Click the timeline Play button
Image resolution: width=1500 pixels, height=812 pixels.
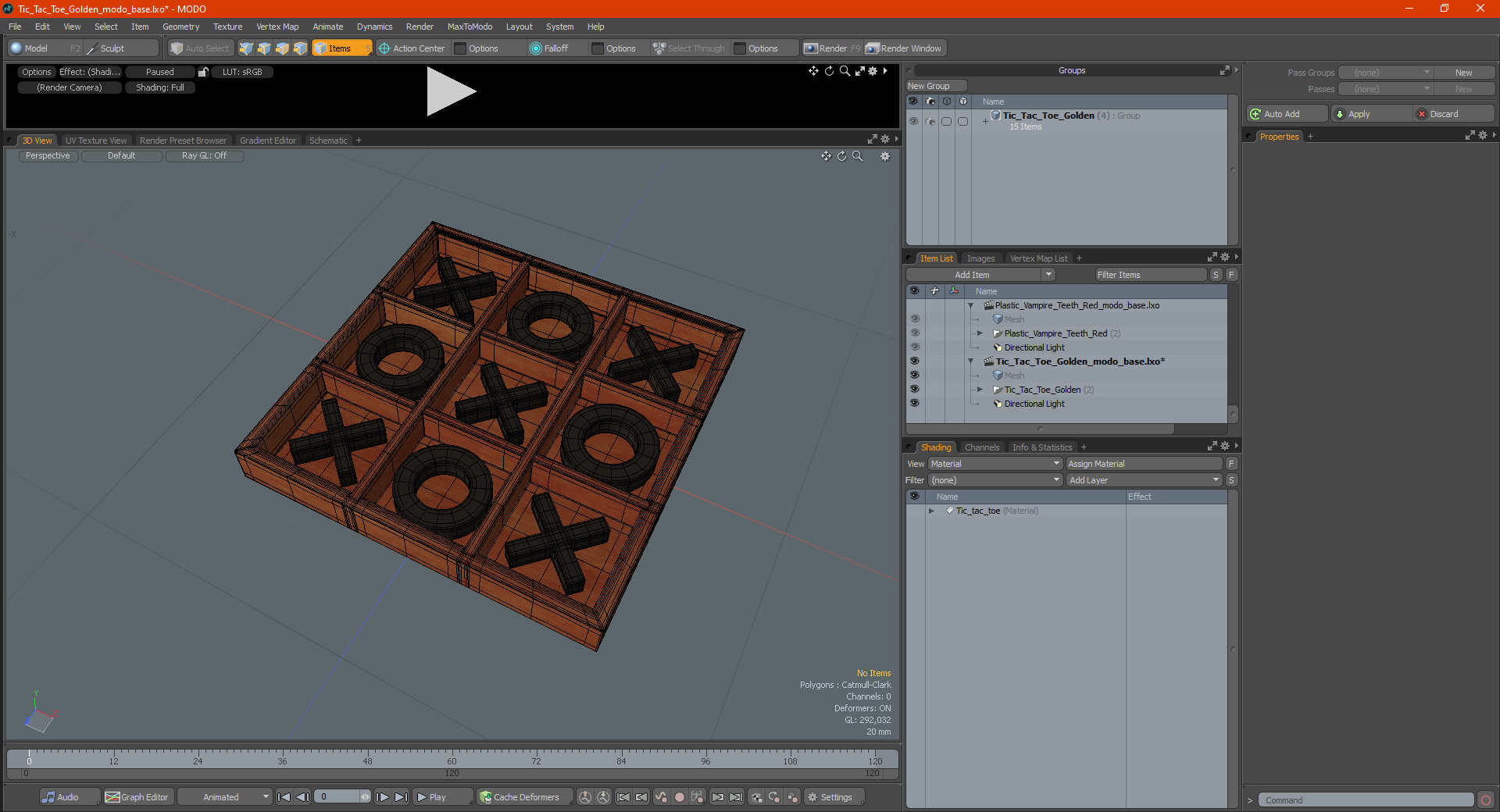(x=441, y=797)
